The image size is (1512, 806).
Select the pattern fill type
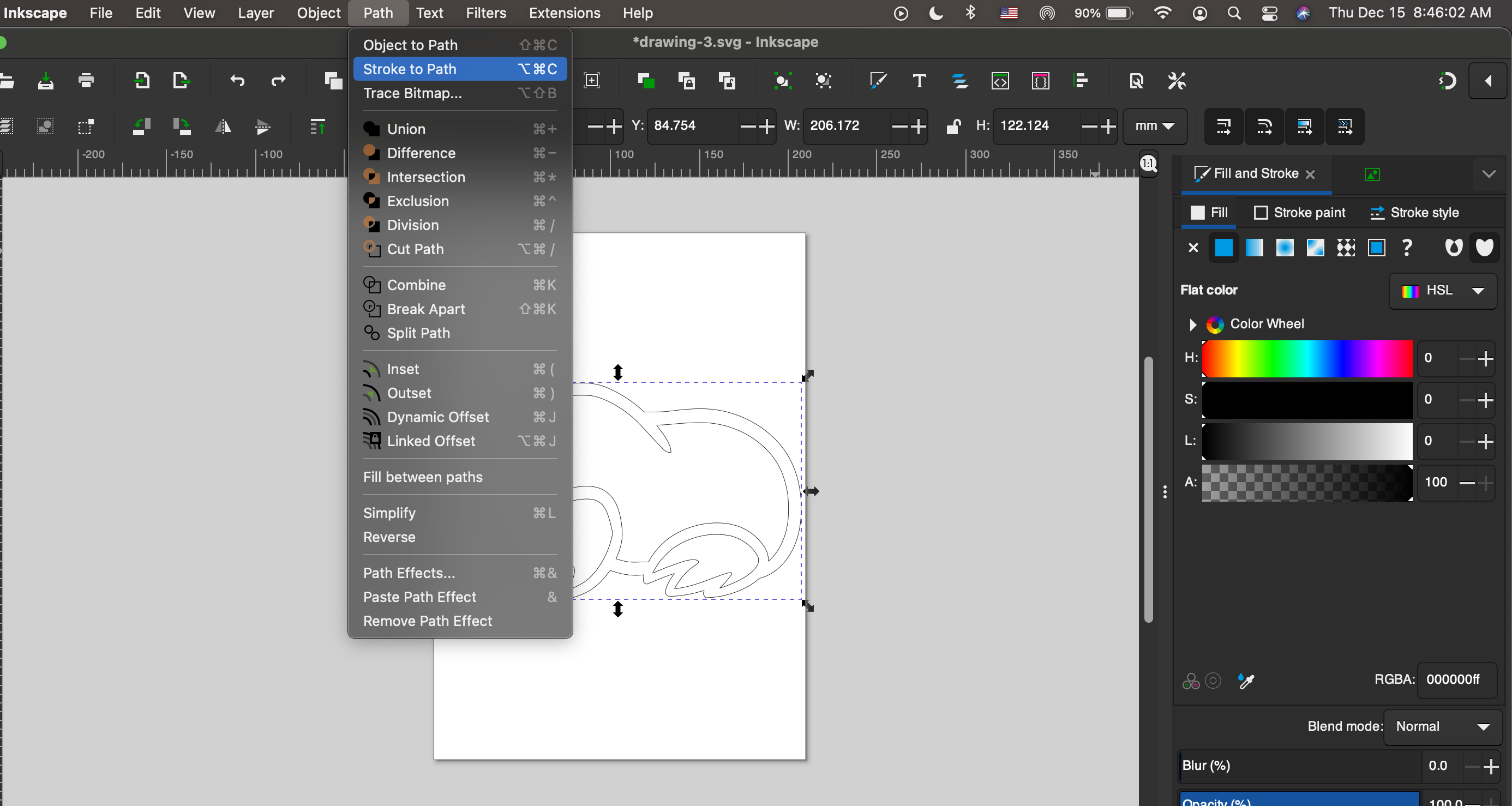click(1346, 248)
